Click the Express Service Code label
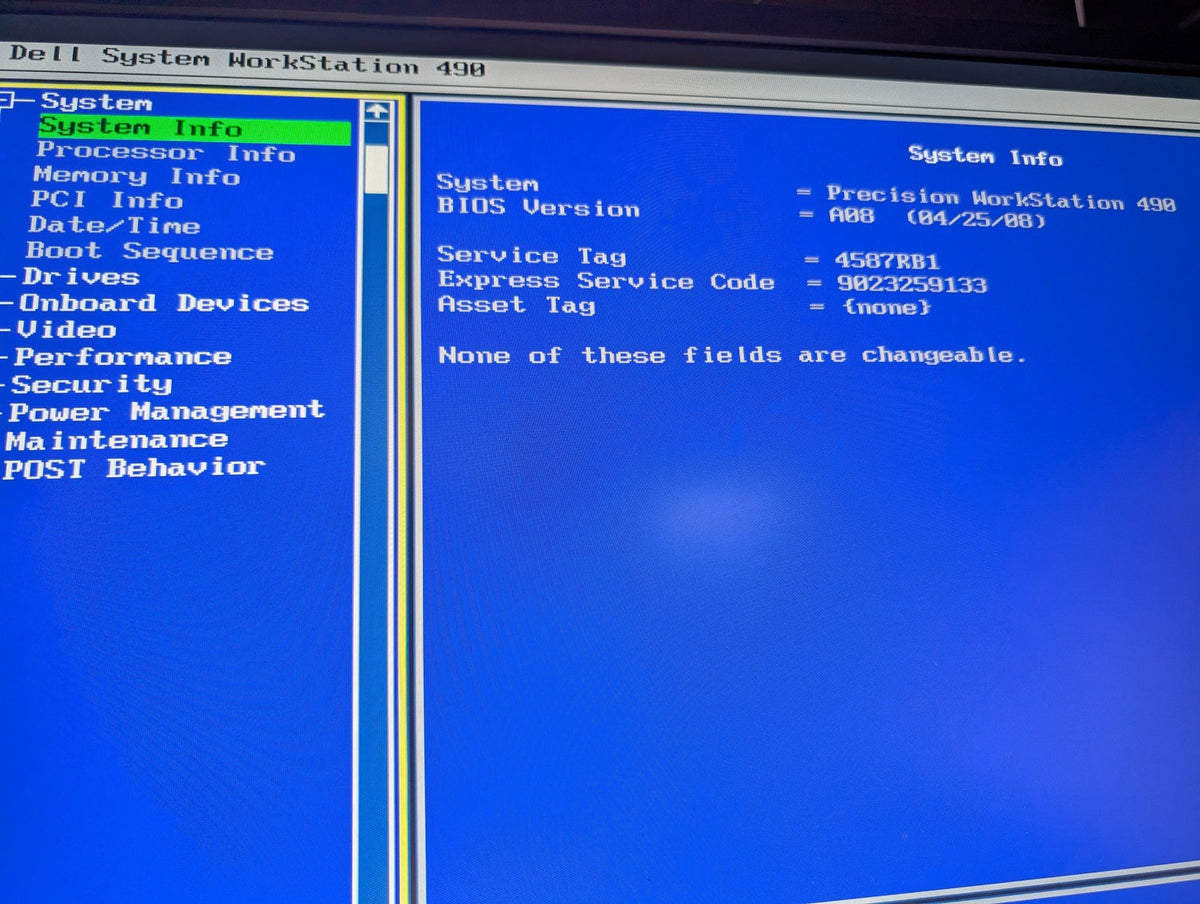The height and width of the screenshot is (904, 1200). pos(606,280)
